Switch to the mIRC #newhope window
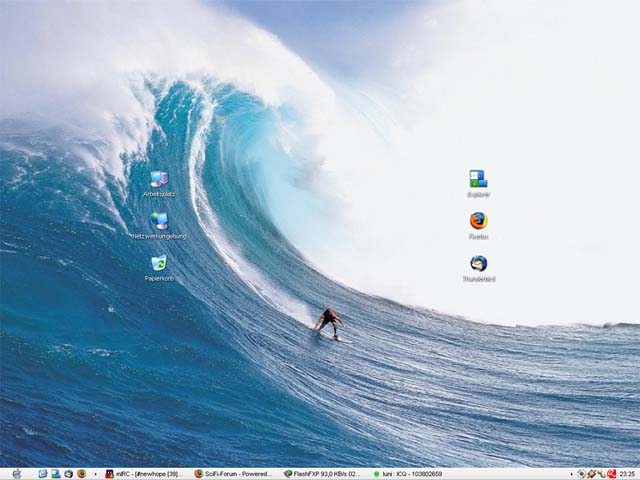 tap(145, 474)
